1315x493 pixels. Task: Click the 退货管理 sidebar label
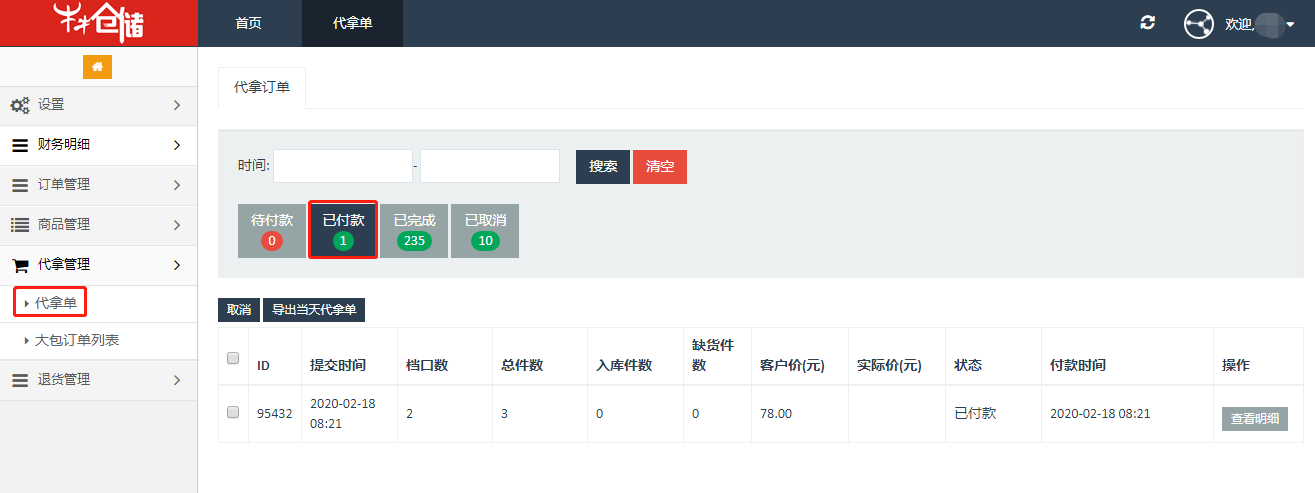point(64,380)
